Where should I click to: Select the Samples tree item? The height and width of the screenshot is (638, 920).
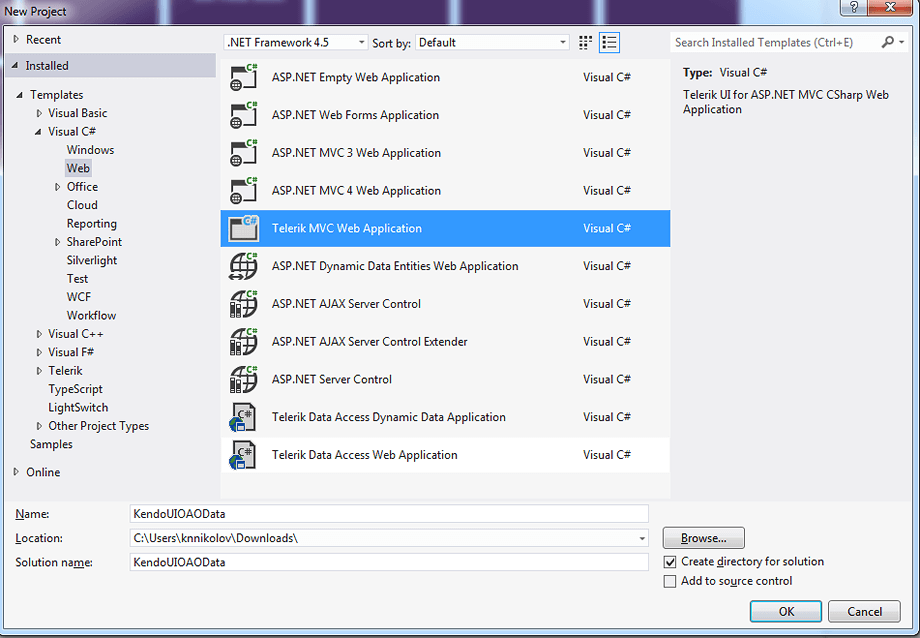coord(51,444)
